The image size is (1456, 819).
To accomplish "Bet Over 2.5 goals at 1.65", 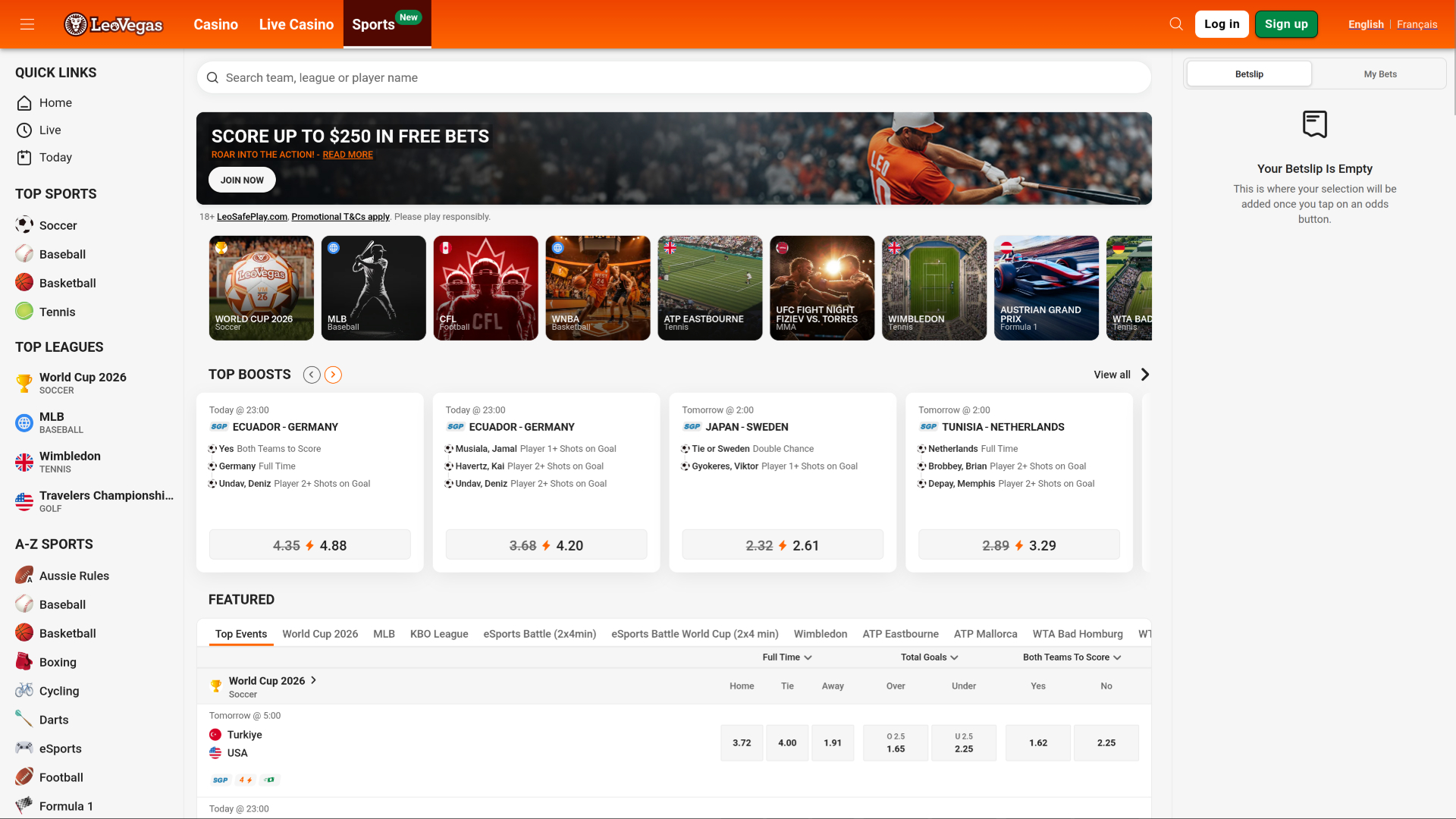I will 896,742.
